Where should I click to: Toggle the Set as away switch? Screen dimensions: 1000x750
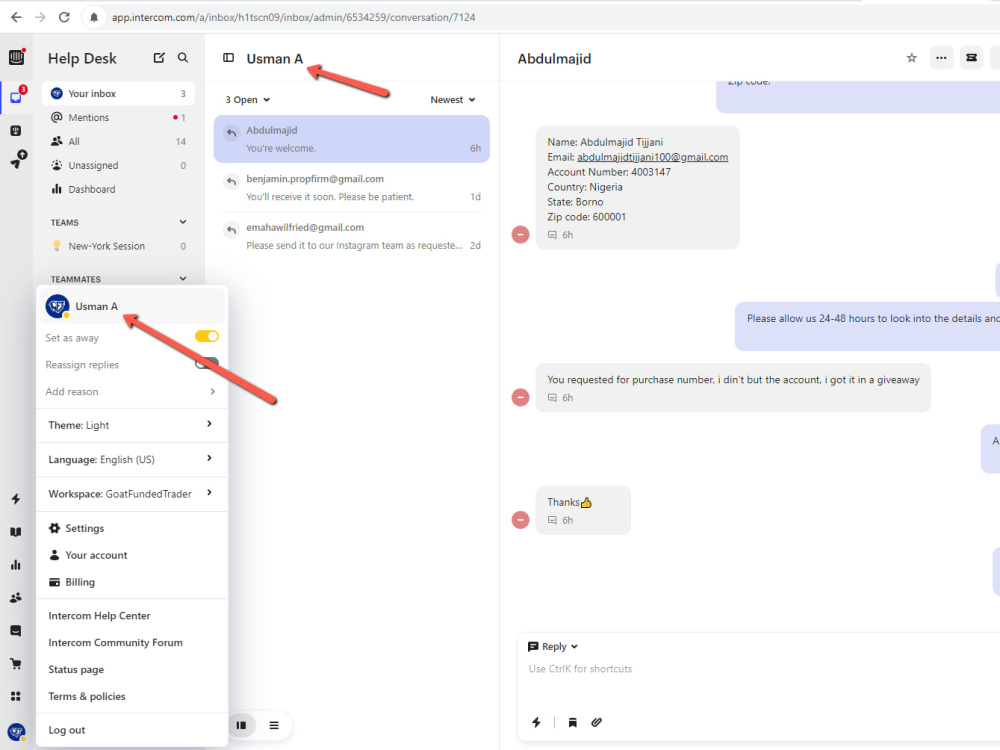point(207,337)
